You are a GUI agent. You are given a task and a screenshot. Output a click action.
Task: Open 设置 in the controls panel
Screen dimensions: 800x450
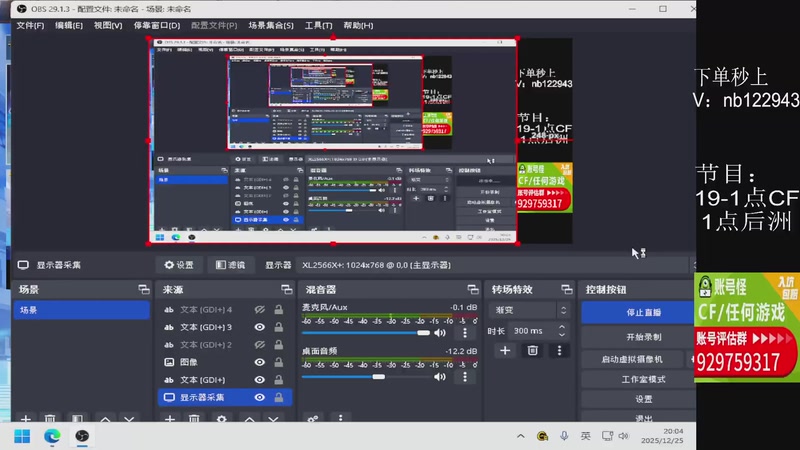(x=638, y=399)
